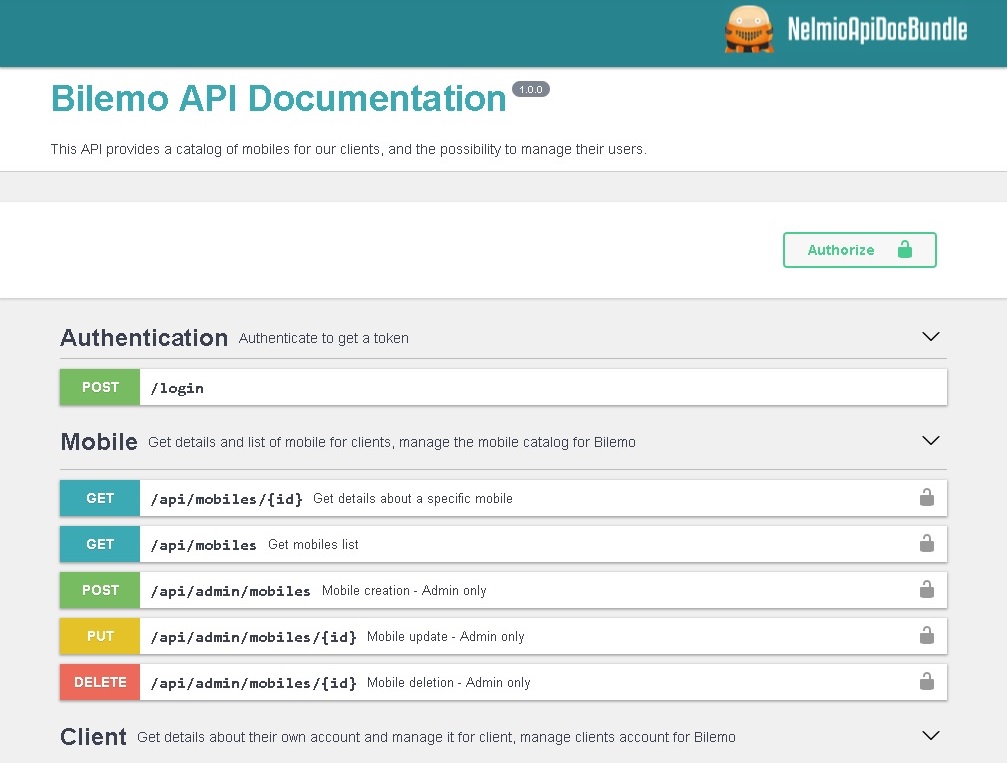Screen dimensions: 1007x763
Task: Collapse the Client section chevron
Action: (x=931, y=735)
